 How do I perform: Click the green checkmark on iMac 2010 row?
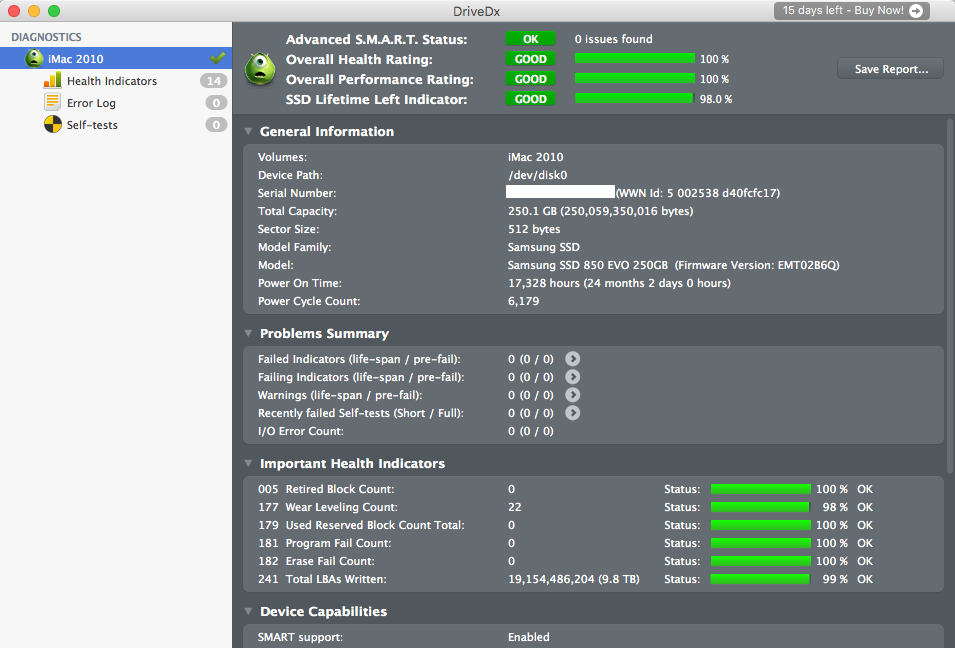click(x=217, y=58)
